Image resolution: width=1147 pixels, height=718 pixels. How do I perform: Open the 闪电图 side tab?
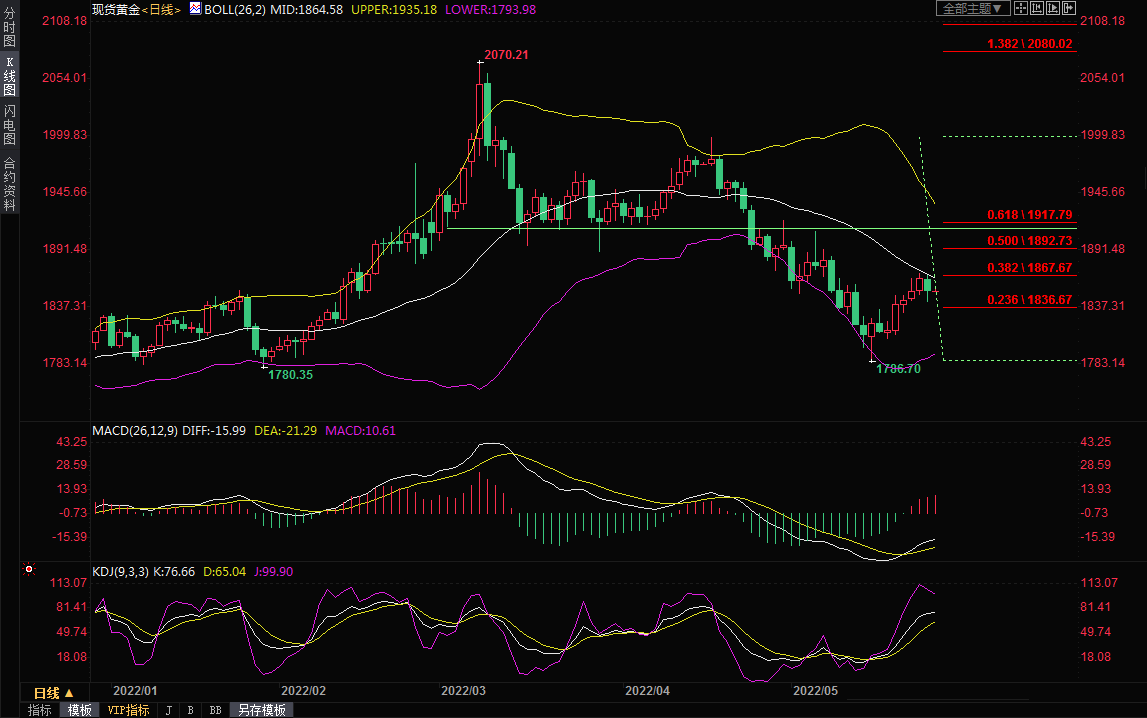[x=9, y=125]
